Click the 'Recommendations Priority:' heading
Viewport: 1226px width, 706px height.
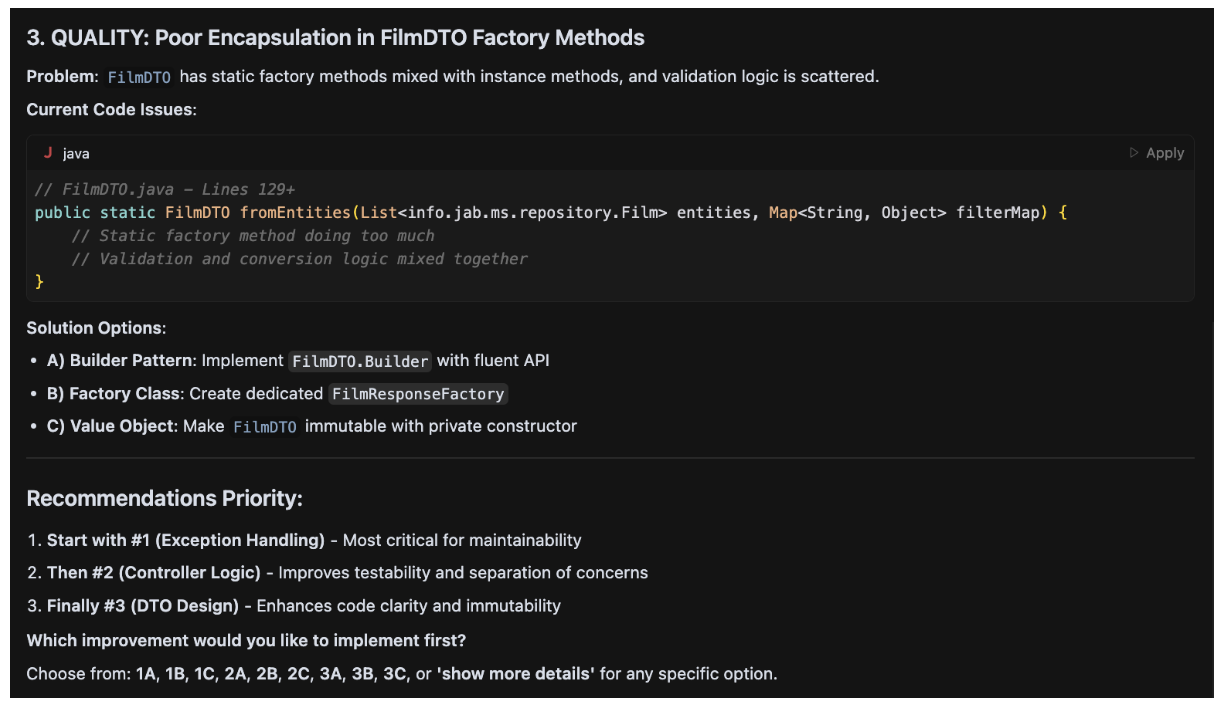(x=164, y=498)
